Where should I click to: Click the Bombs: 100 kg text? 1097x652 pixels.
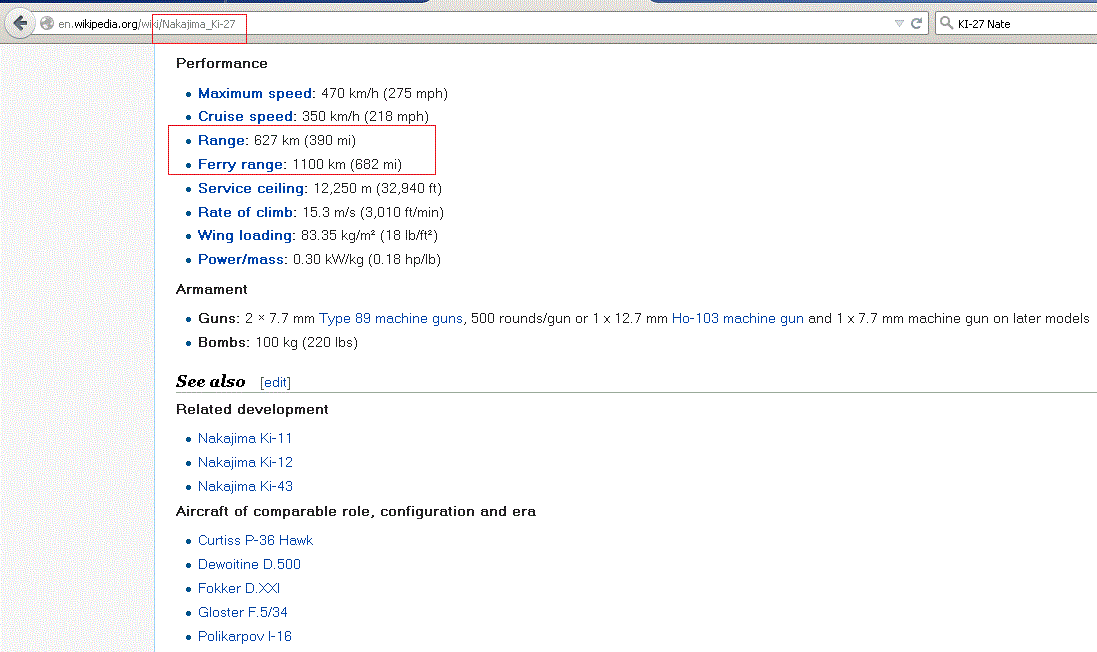(278, 343)
